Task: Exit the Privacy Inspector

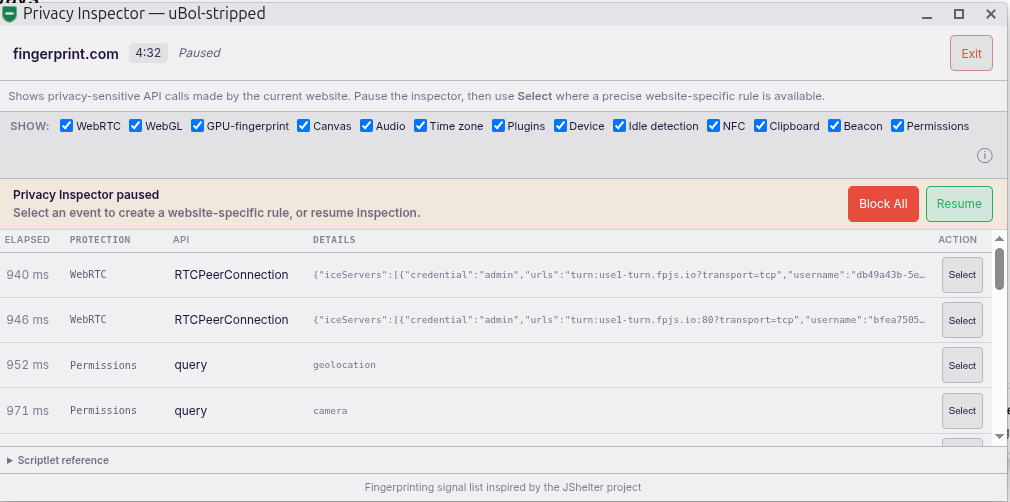Action: coord(971,53)
